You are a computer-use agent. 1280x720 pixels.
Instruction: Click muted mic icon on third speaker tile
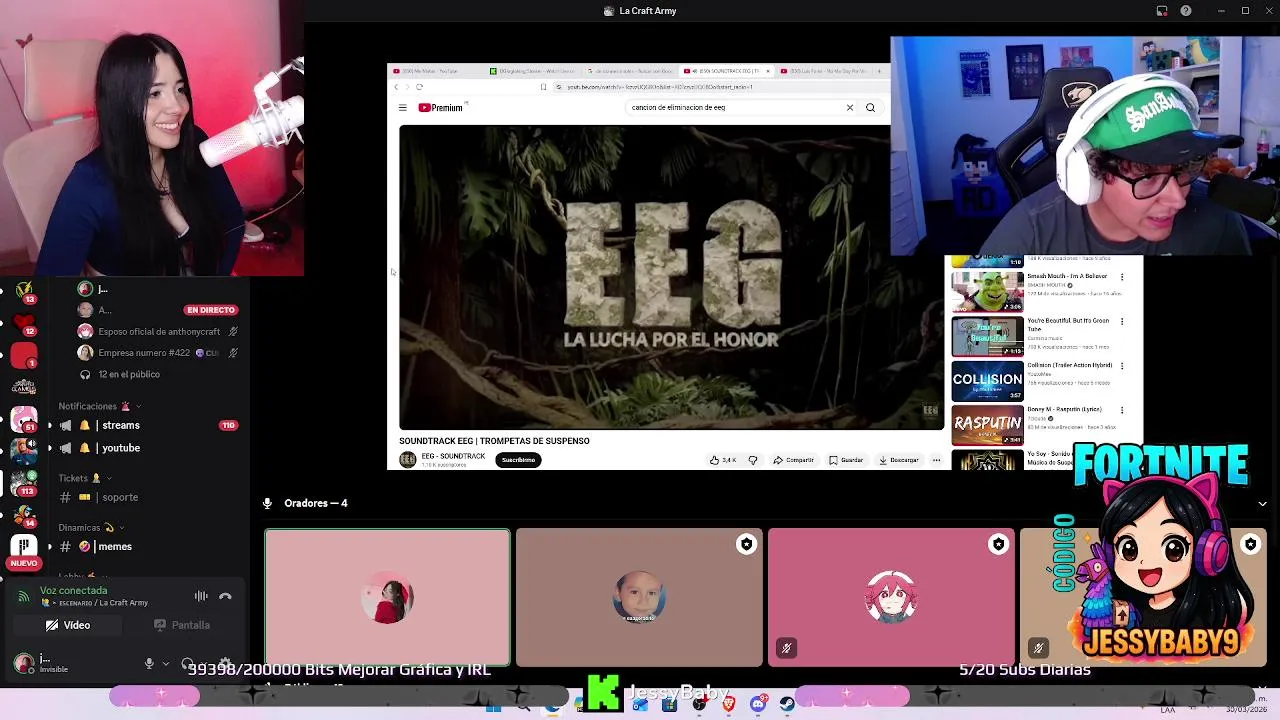click(x=786, y=649)
